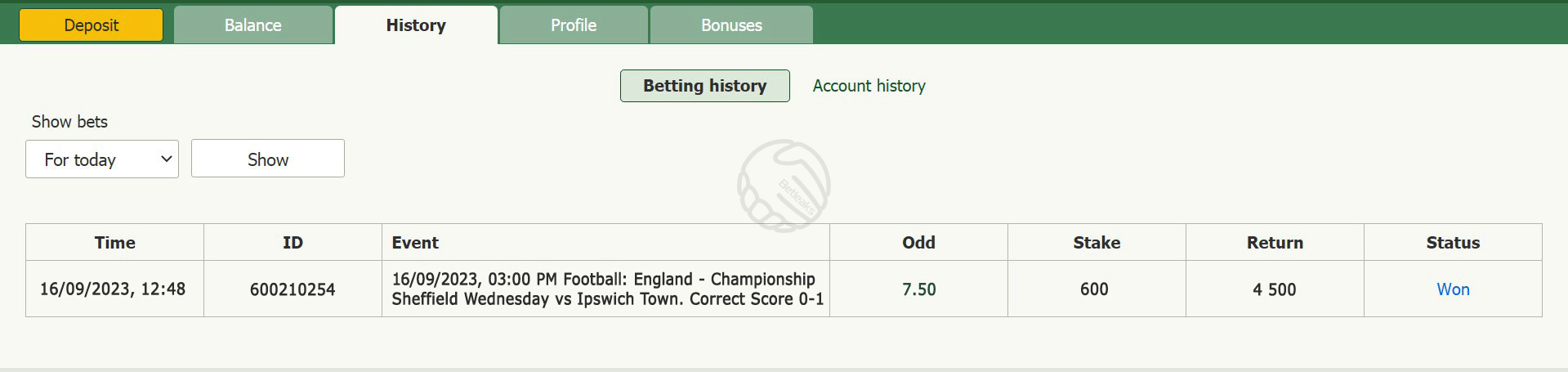Viewport: 1568px width, 372px height.
Task: Click the Show button
Action: point(268,159)
